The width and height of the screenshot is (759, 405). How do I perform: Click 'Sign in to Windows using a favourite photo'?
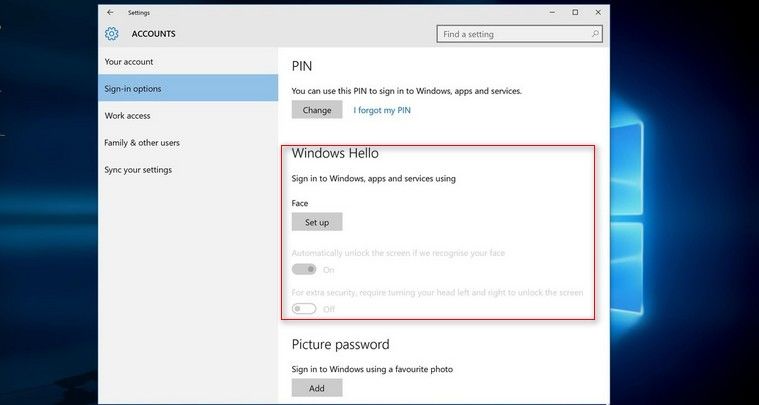point(372,369)
